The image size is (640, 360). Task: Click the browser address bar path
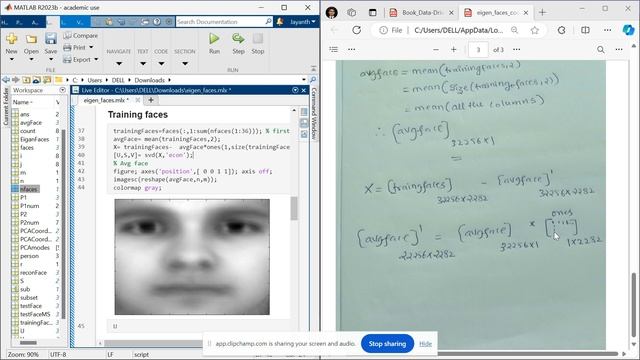click(x=458, y=30)
